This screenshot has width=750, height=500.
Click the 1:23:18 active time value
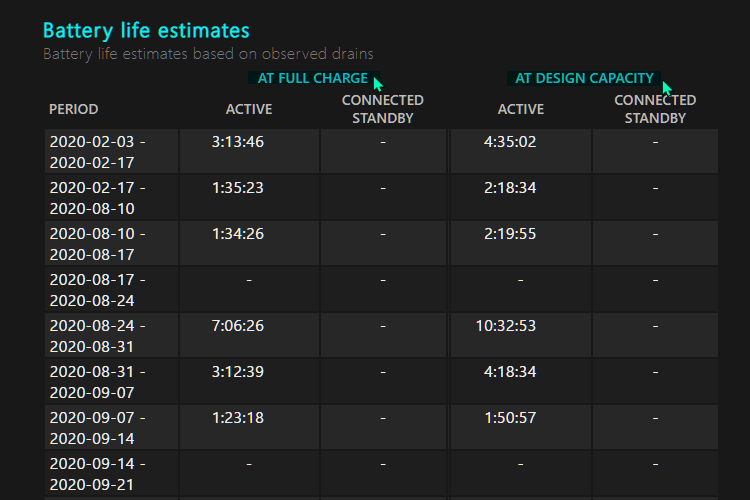point(238,418)
